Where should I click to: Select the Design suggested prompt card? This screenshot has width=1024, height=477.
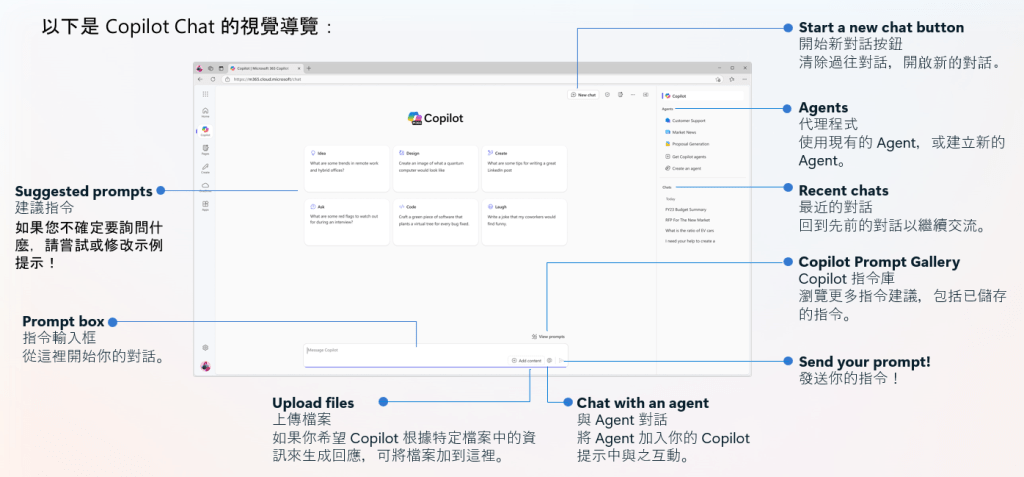click(x=435, y=168)
